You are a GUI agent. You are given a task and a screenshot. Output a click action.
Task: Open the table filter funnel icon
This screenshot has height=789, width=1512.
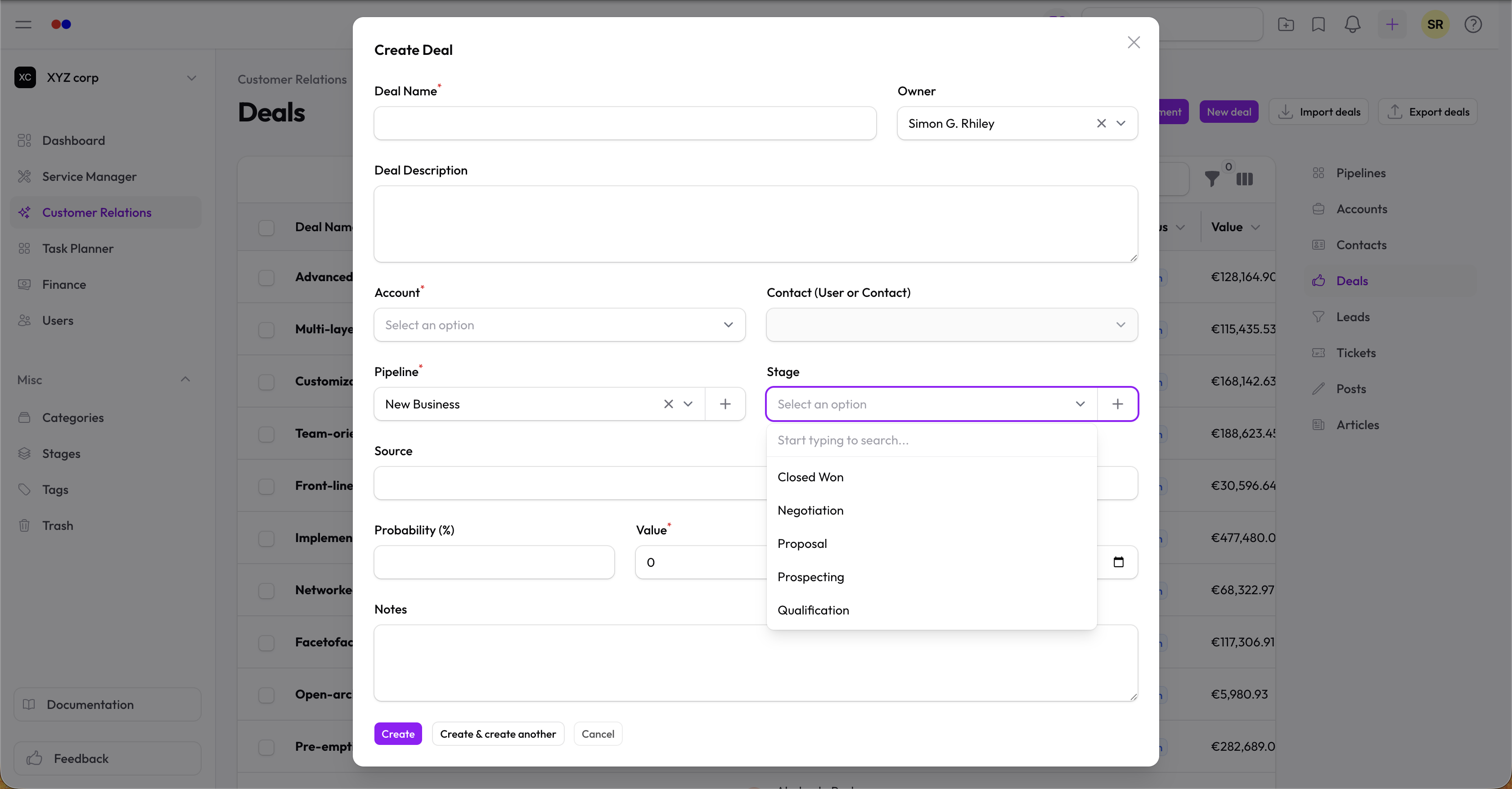(1211, 179)
